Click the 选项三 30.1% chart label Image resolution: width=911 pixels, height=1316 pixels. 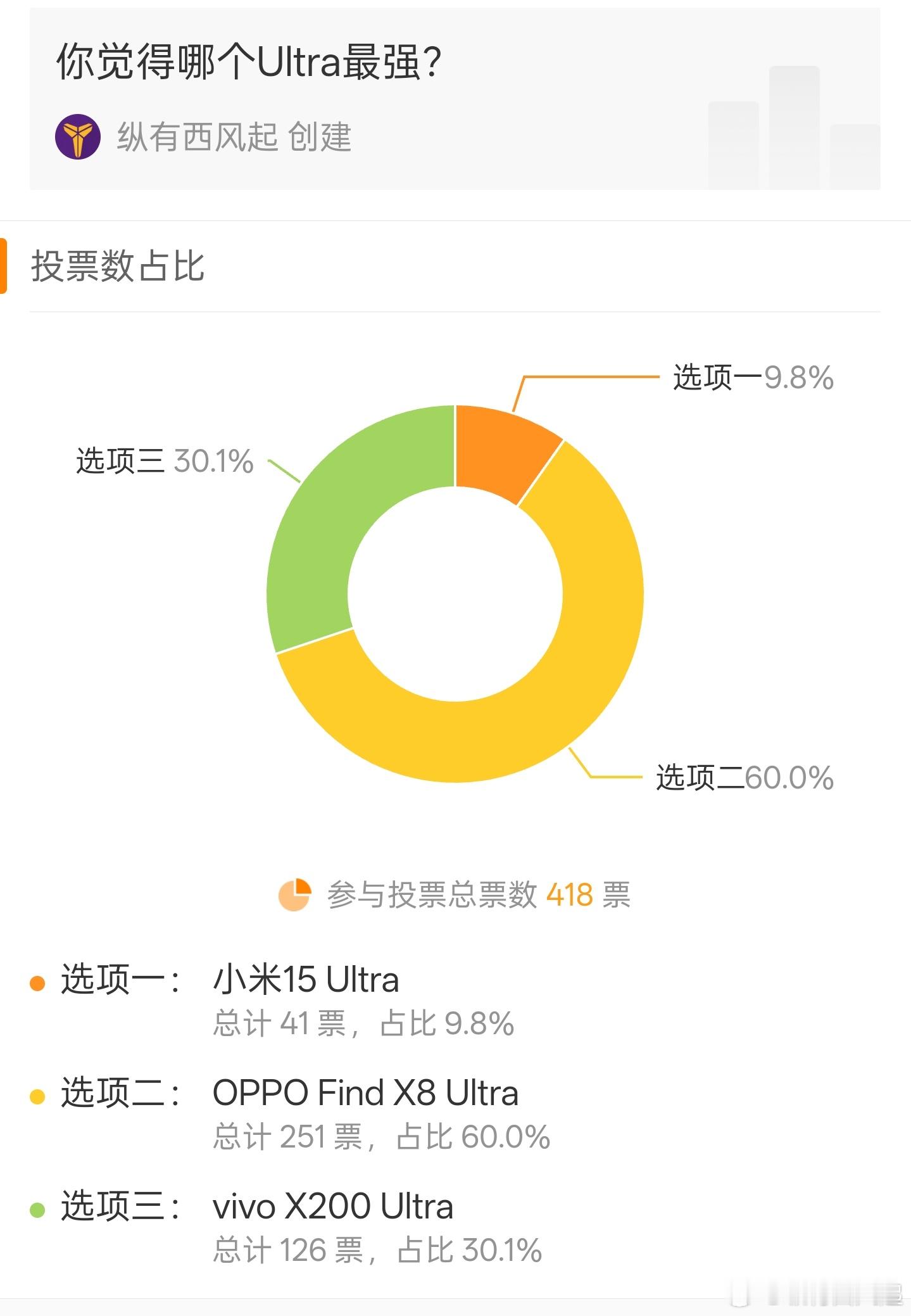pos(165,460)
